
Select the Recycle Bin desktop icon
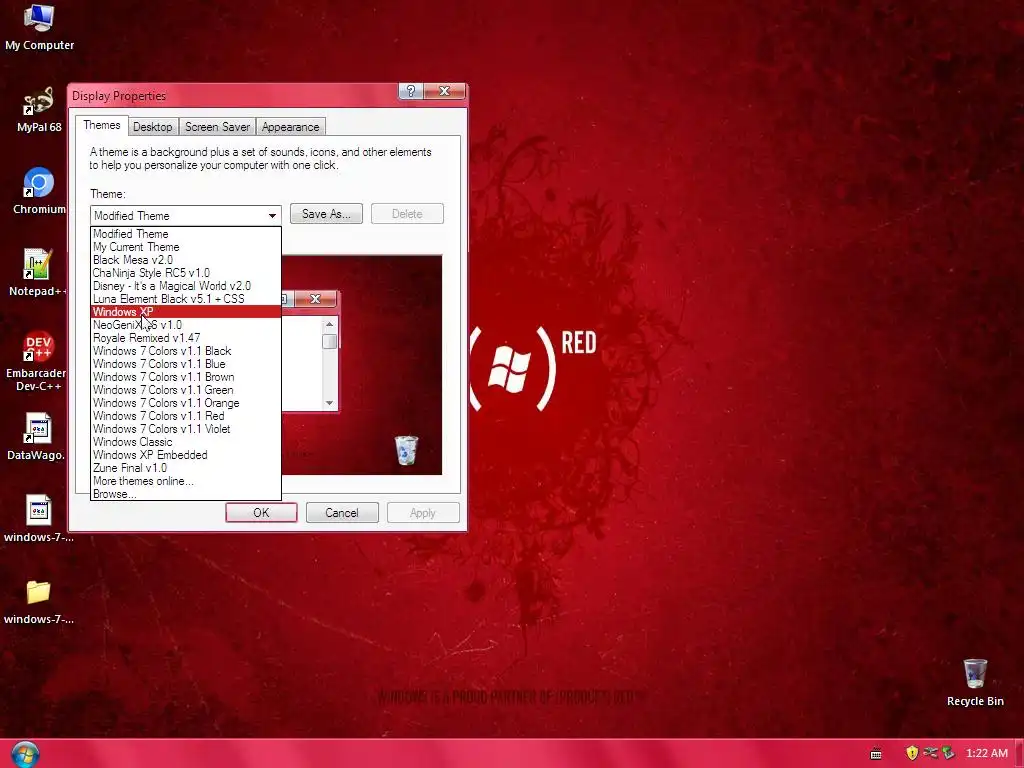click(x=975, y=682)
